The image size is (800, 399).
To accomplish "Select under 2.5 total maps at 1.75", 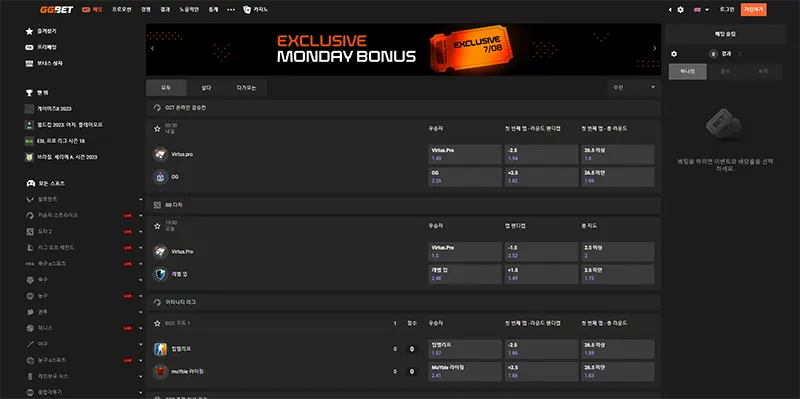I will (618, 274).
